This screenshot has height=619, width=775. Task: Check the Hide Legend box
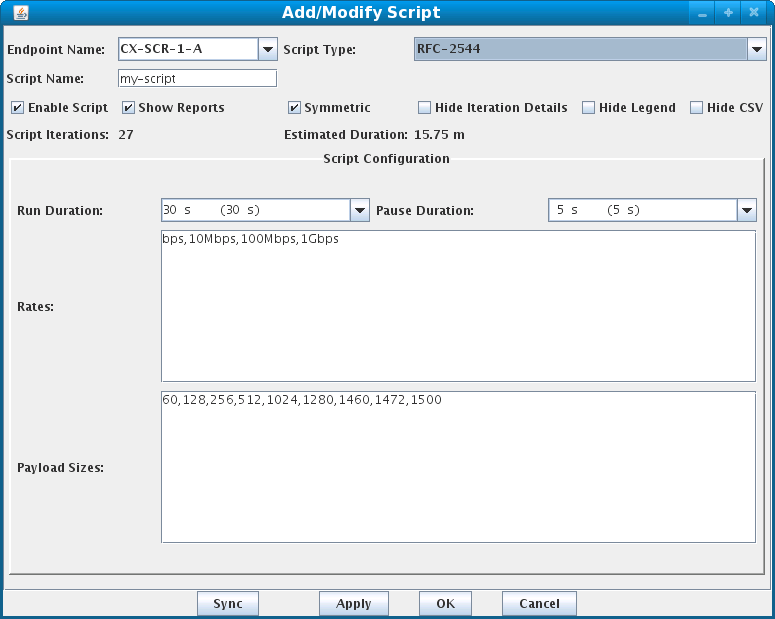pos(588,107)
